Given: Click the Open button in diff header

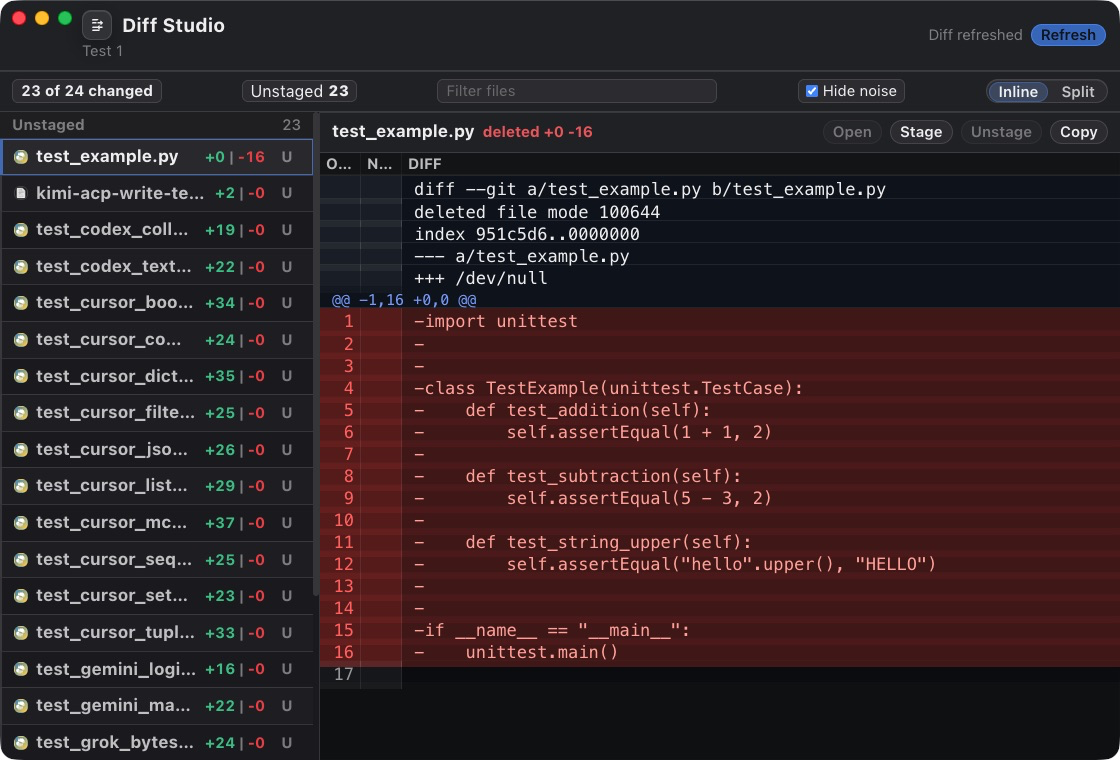Looking at the screenshot, I should 851,132.
